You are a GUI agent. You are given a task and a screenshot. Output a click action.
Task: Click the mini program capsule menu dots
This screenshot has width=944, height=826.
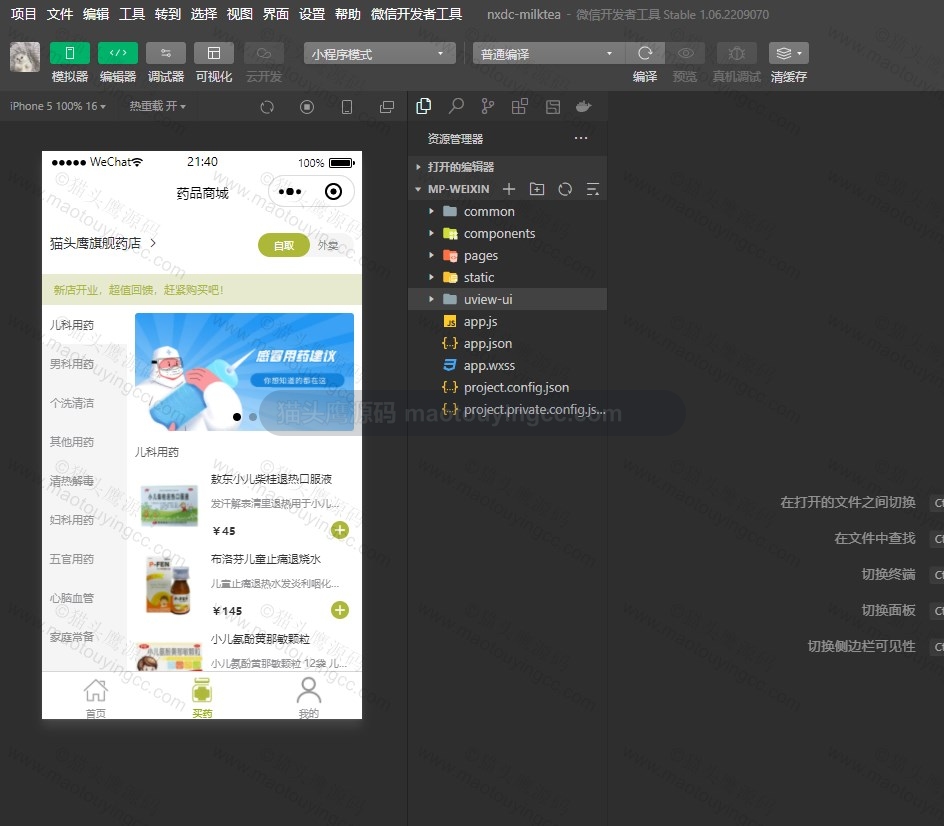pyautogui.click(x=290, y=191)
